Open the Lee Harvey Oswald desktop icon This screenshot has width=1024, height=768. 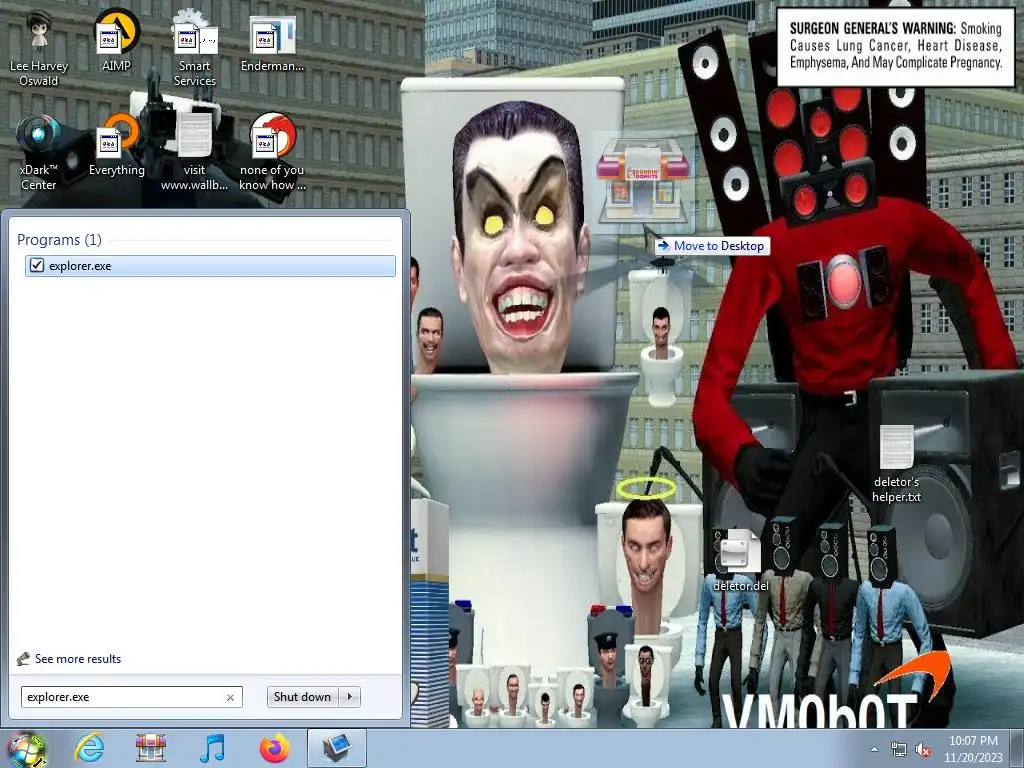pos(39,47)
